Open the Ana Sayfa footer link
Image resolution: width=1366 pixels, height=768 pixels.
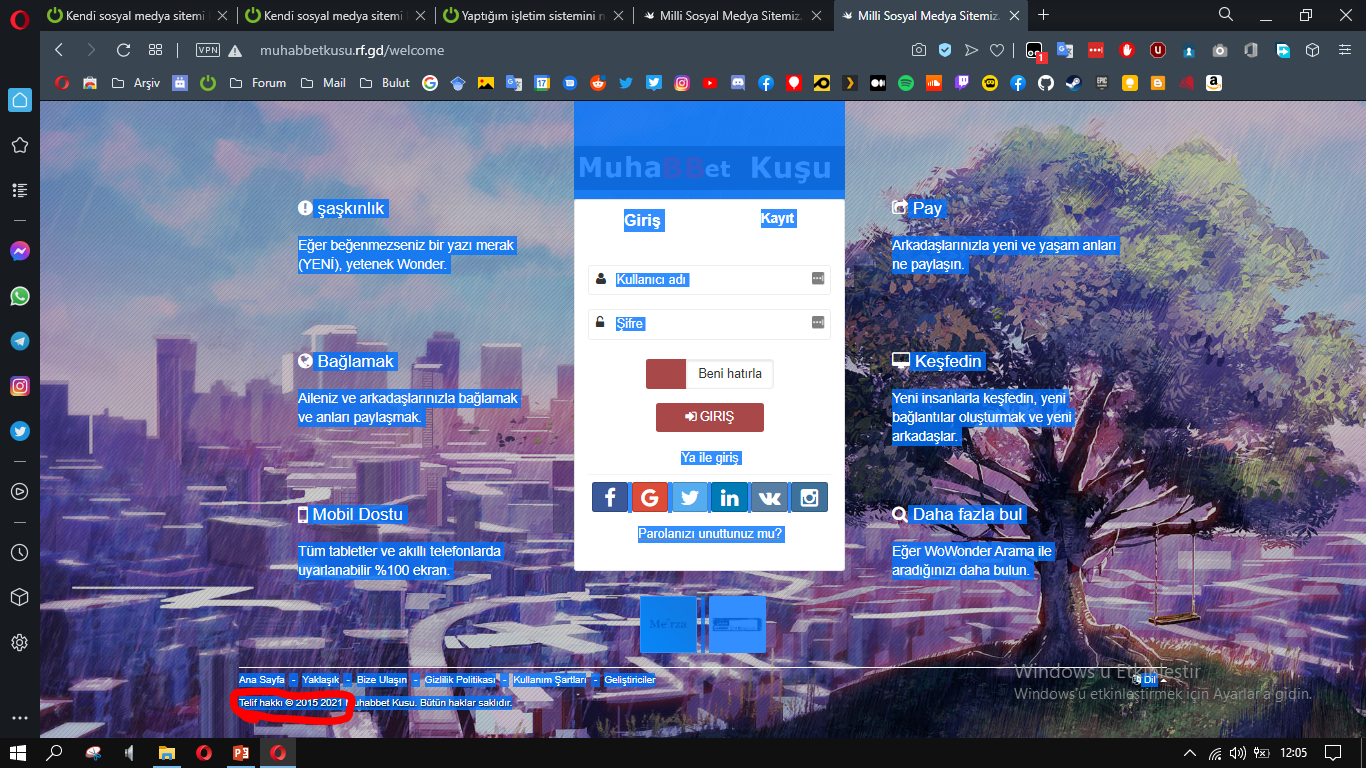click(x=262, y=680)
